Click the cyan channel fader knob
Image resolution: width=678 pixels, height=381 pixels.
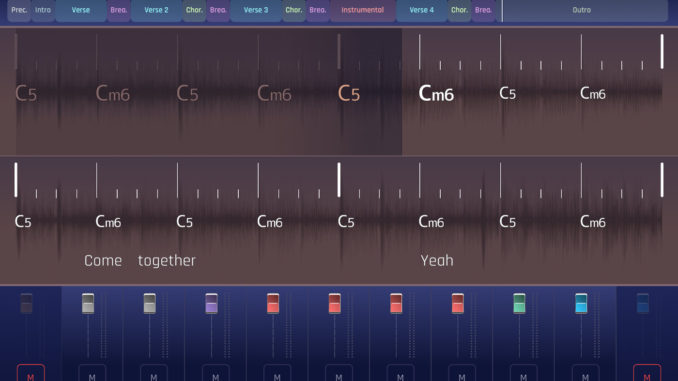pyautogui.click(x=581, y=303)
